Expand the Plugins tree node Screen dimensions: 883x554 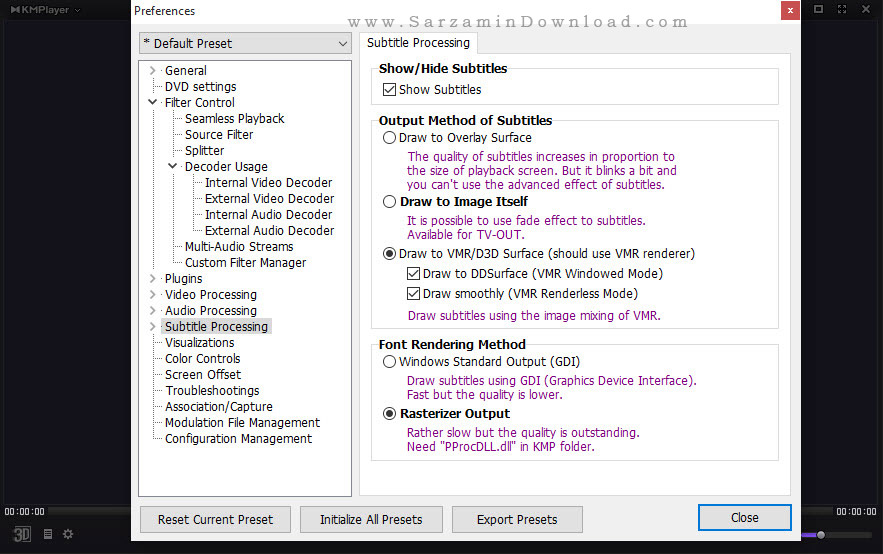pyautogui.click(x=153, y=279)
